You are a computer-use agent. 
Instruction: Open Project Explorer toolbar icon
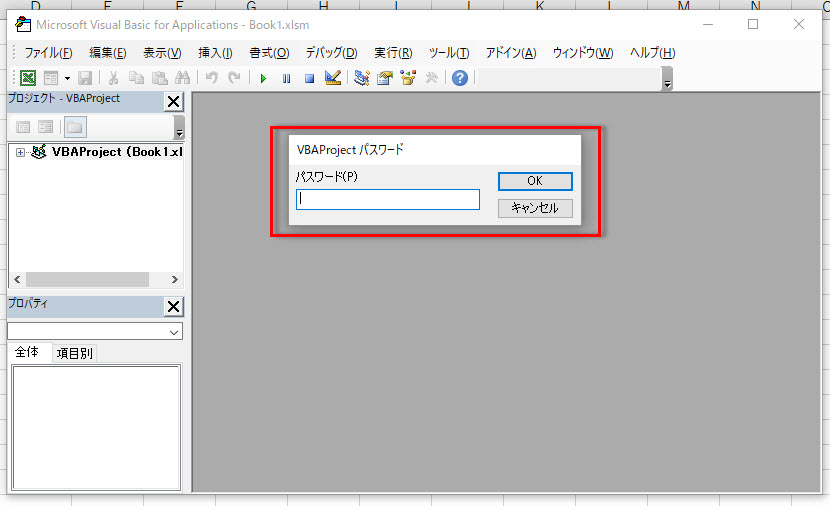(362, 78)
